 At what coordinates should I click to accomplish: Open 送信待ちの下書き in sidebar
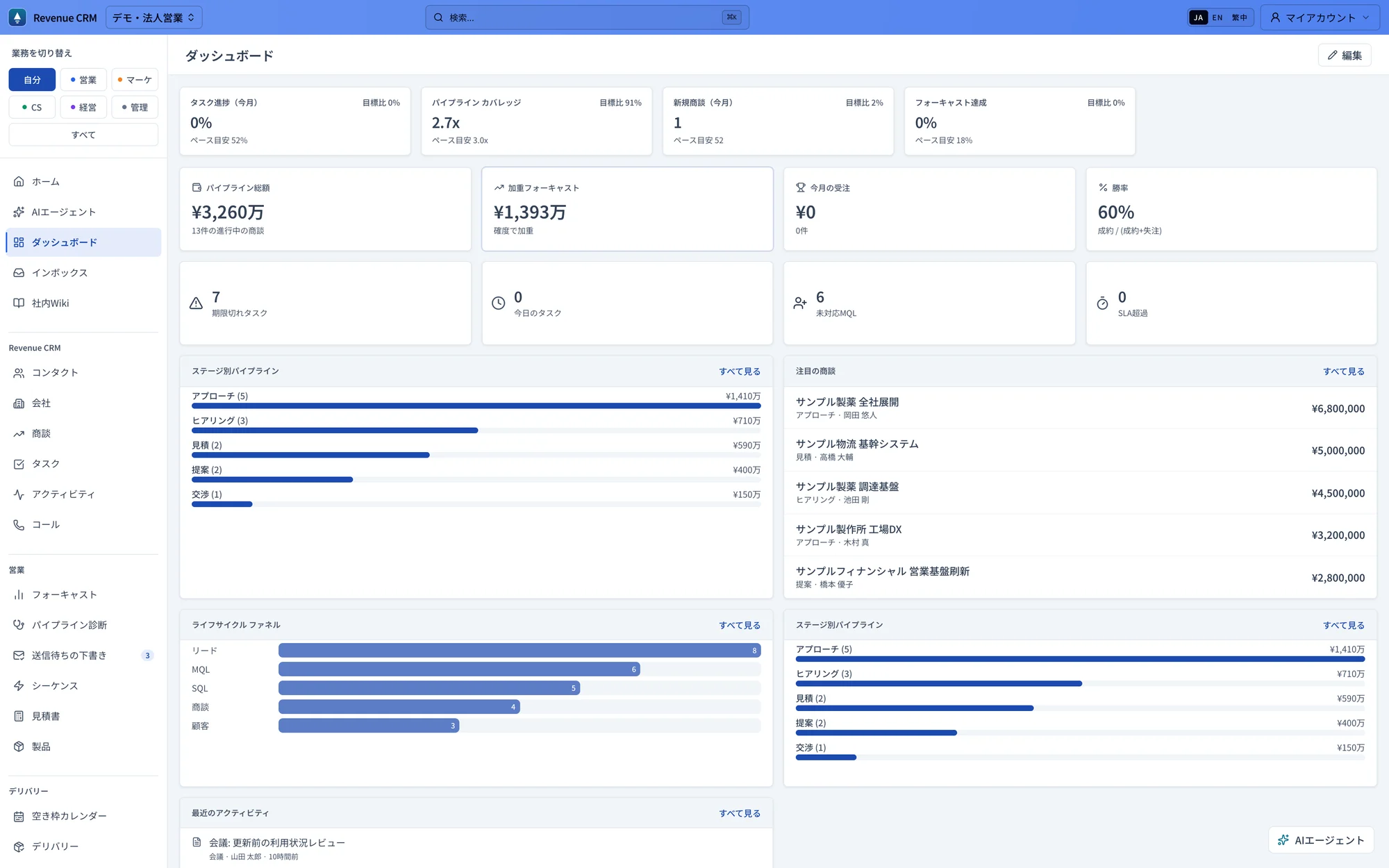point(83,656)
